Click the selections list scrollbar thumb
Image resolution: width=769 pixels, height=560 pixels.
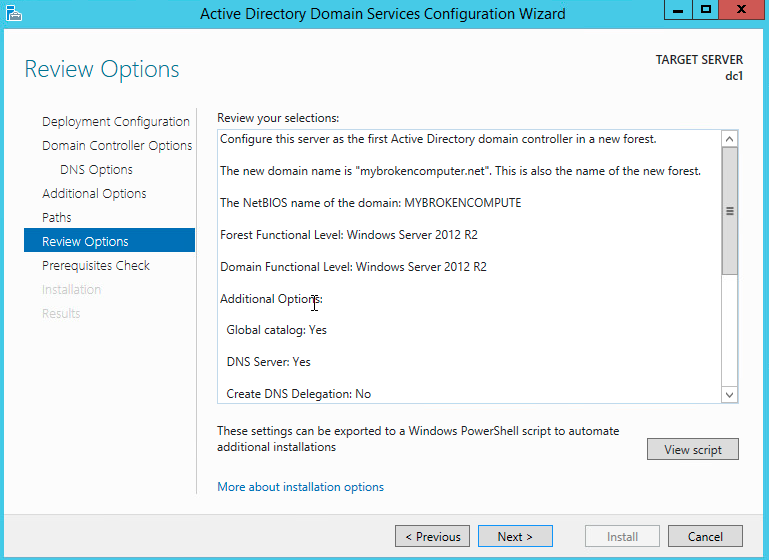pos(729,211)
